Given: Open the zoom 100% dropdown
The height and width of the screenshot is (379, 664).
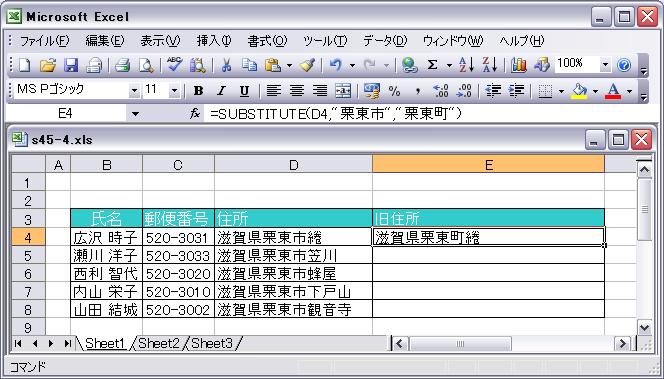Looking at the screenshot, I should click(x=605, y=65).
